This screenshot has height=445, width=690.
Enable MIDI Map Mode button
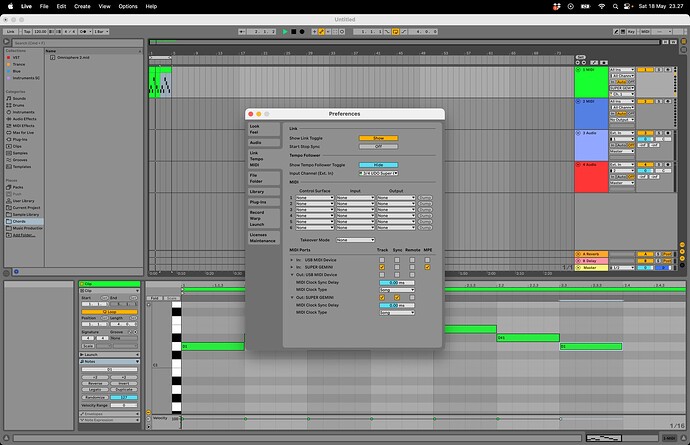click(x=645, y=32)
